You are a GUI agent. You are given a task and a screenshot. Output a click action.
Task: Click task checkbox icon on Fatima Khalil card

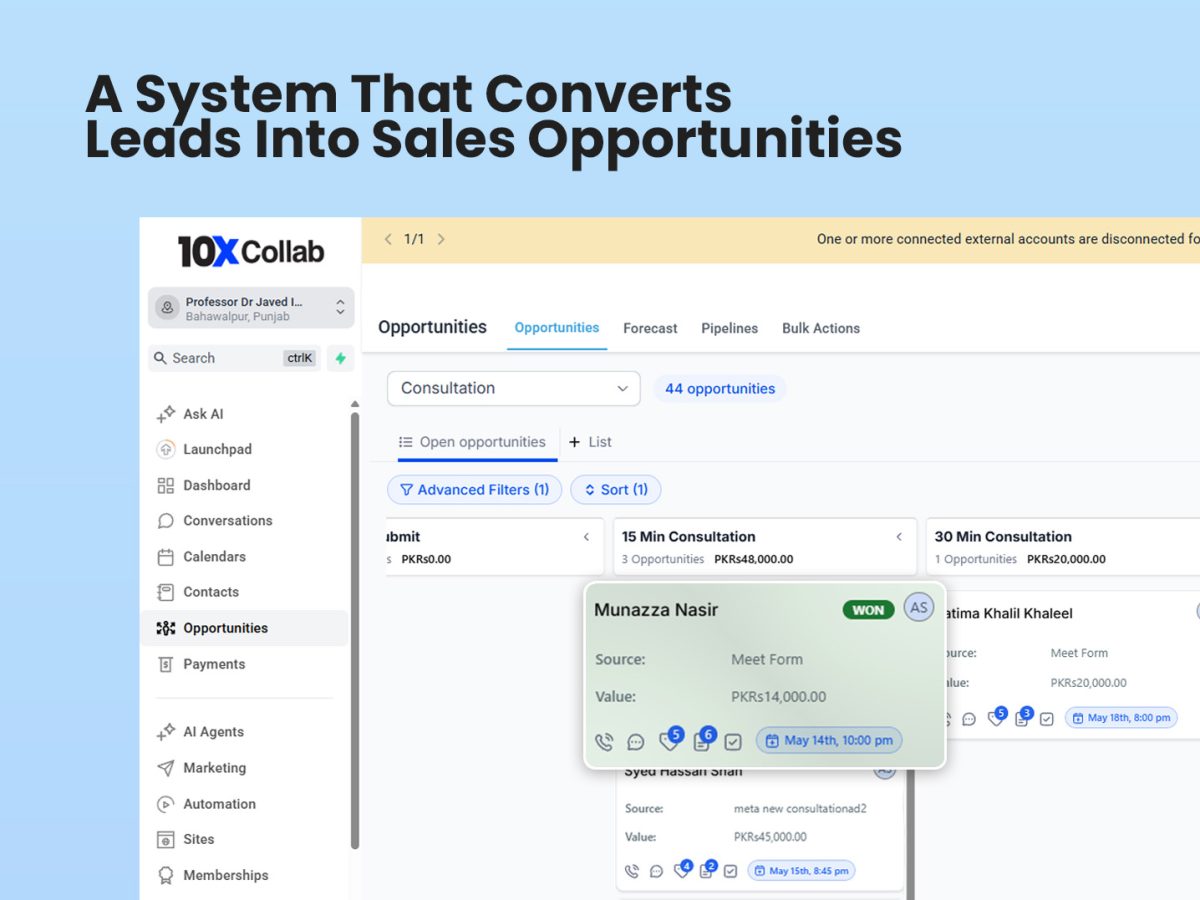click(1047, 719)
